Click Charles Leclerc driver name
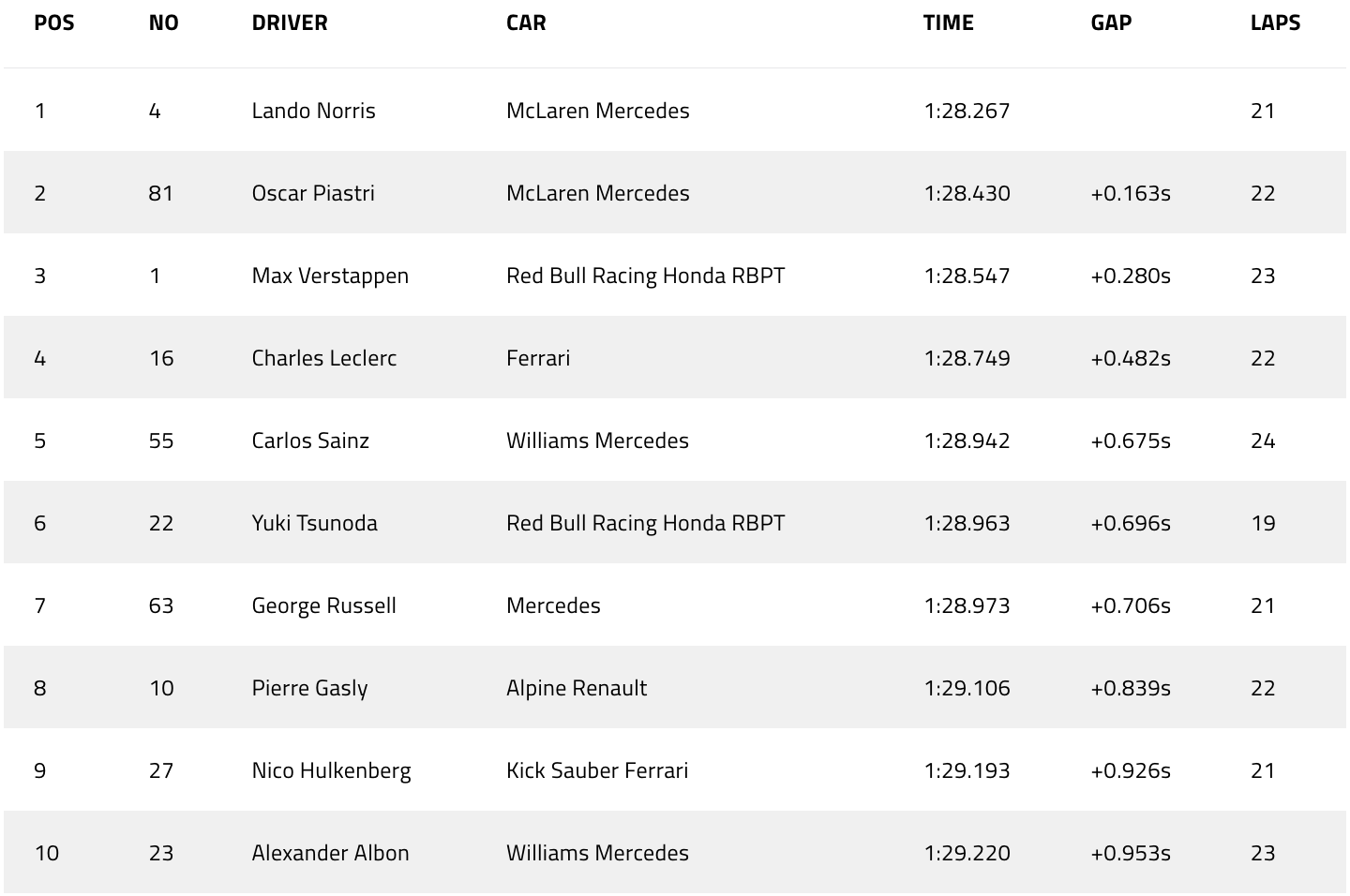This screenshot has width=1350, height=896. click(x=324, y=358)
